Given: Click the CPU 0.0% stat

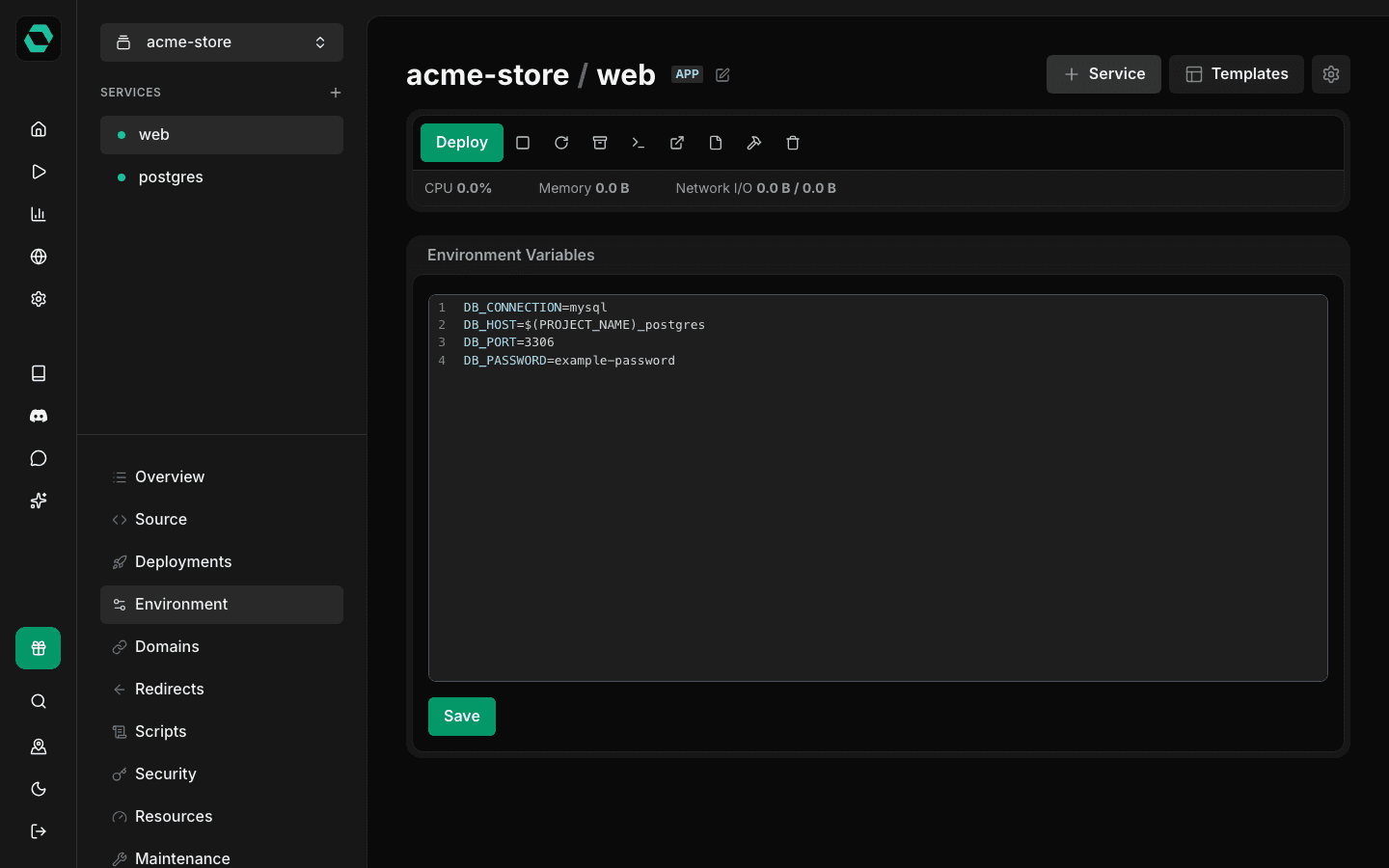Looking at the screenshot, I should click(458, 188).
